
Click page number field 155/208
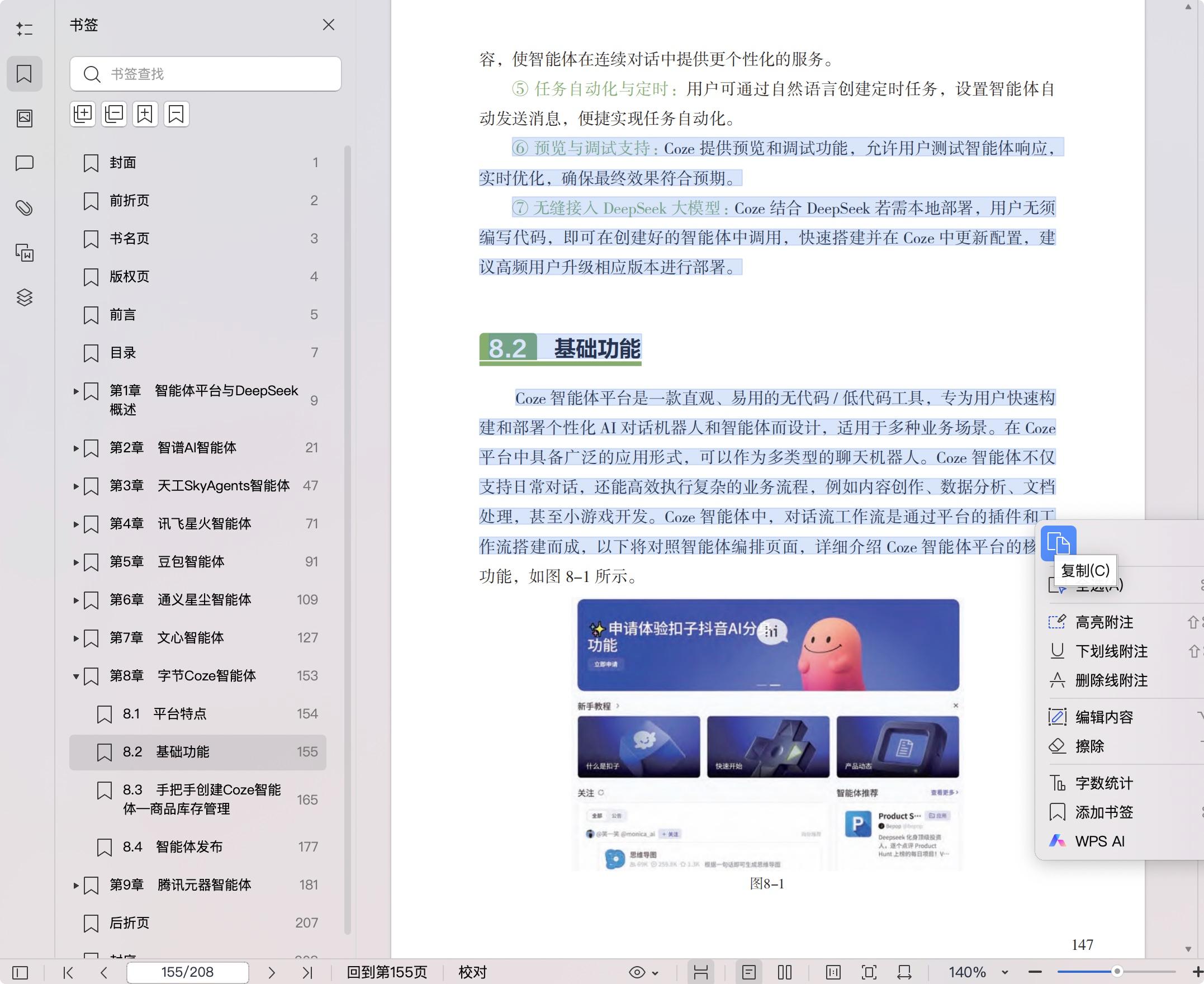click(x=188, y=973)
